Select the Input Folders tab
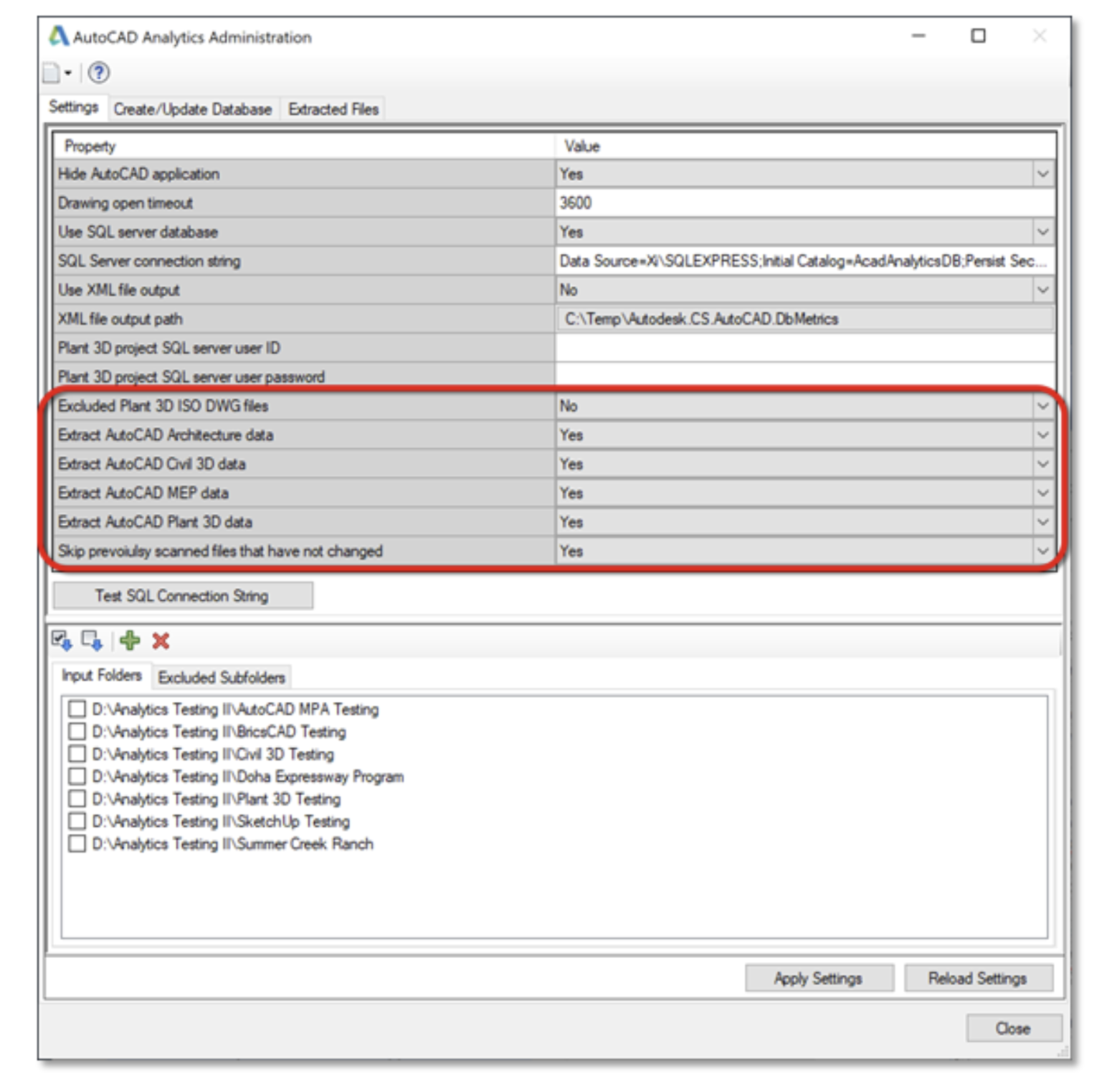The width and height of the screenshot is (1117, 1092). coord(101,675)
